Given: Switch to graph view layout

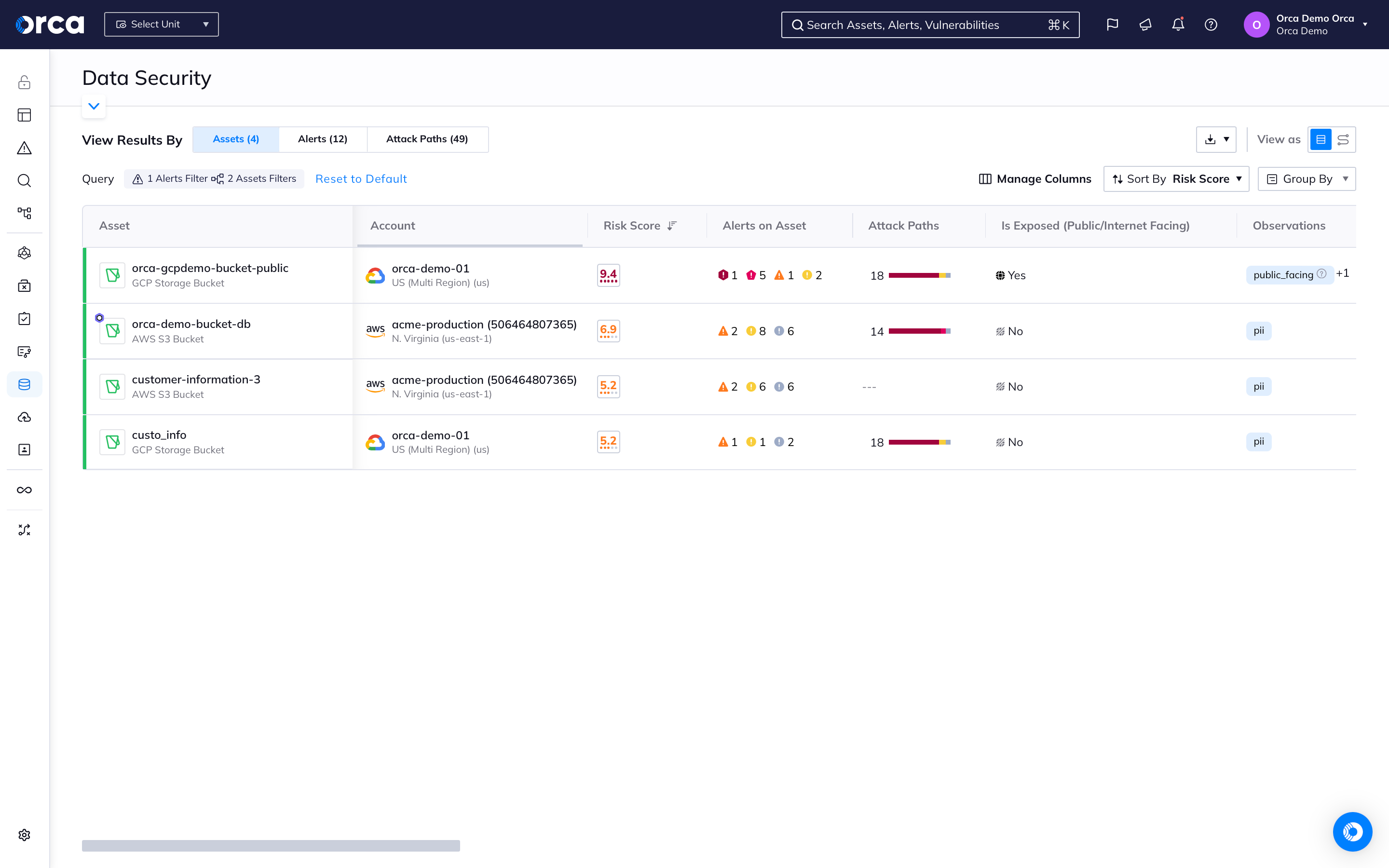Looking at the screenshot, I should pyautogui.click(x=1343, y=139).
